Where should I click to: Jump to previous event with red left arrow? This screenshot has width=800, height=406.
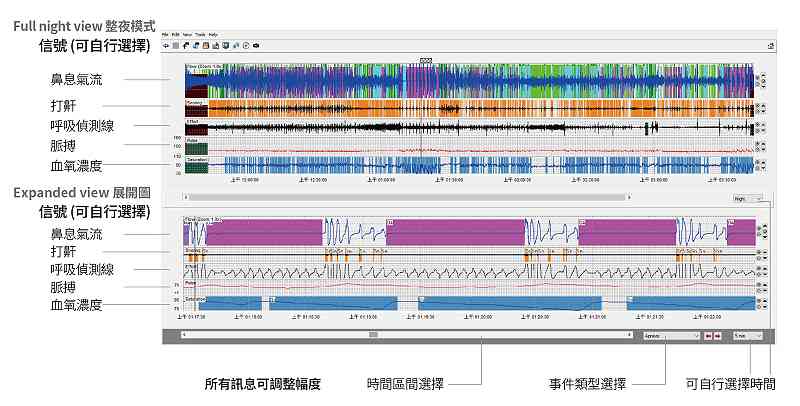[x=709, y=336]
